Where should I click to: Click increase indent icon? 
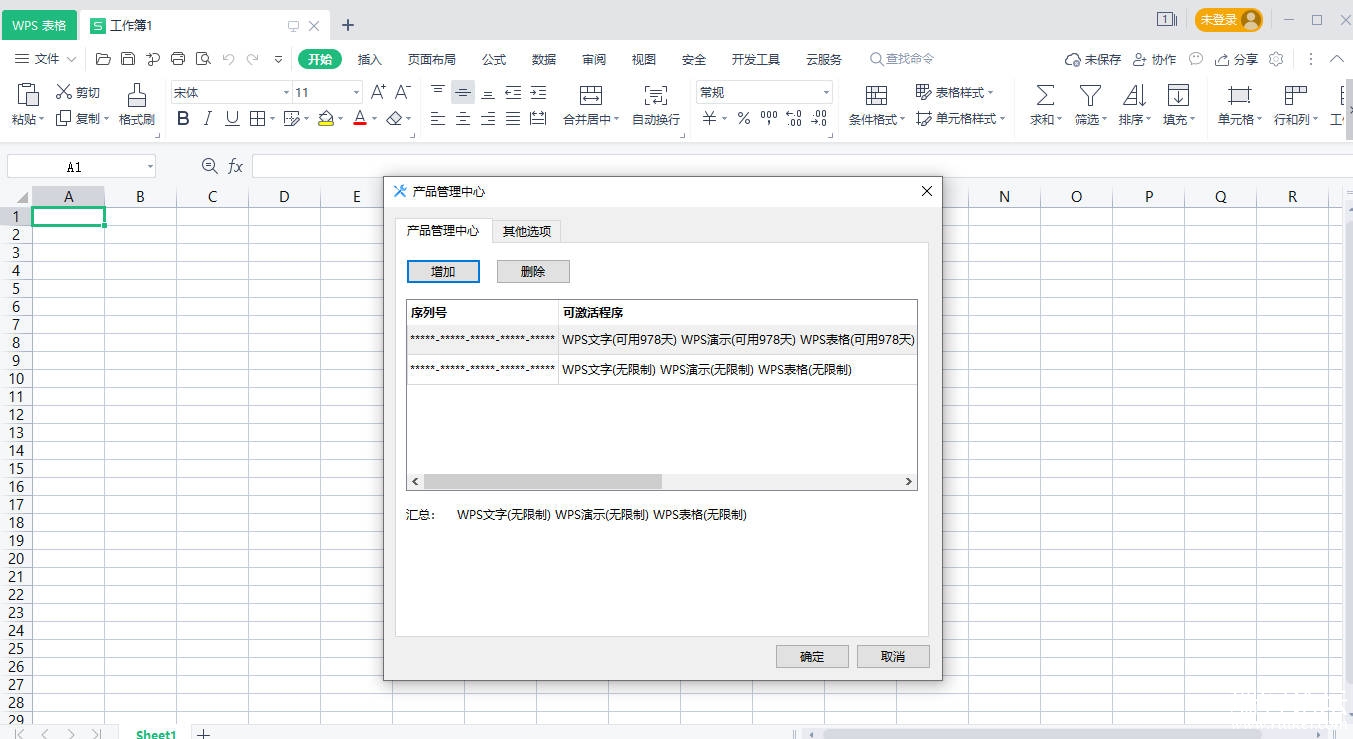point(538,92)
